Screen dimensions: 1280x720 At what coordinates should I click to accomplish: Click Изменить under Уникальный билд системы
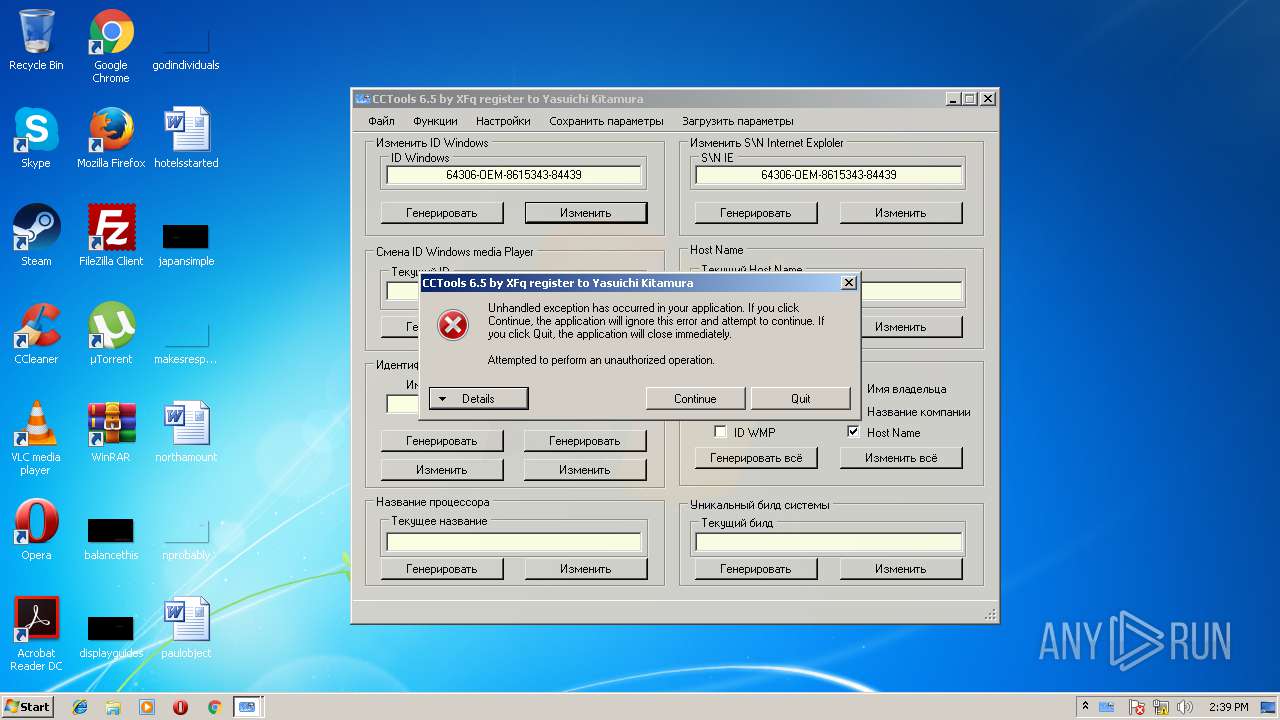(901, 569)
